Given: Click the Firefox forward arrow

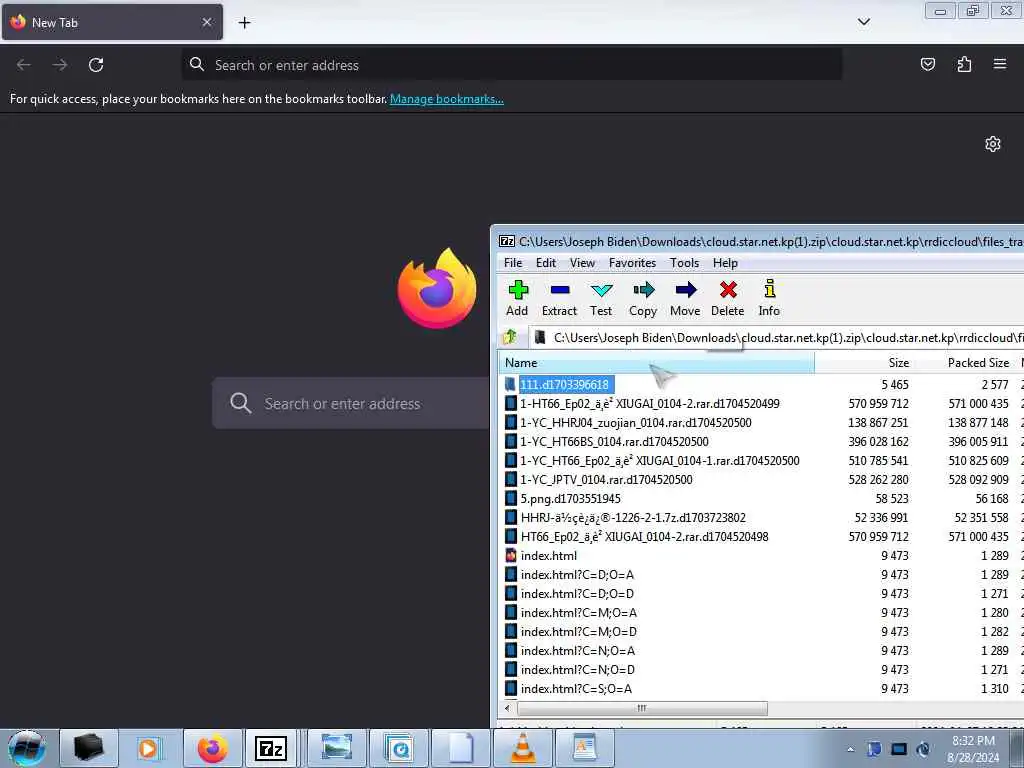Looking at the screenshot, I should coord(60,65).
